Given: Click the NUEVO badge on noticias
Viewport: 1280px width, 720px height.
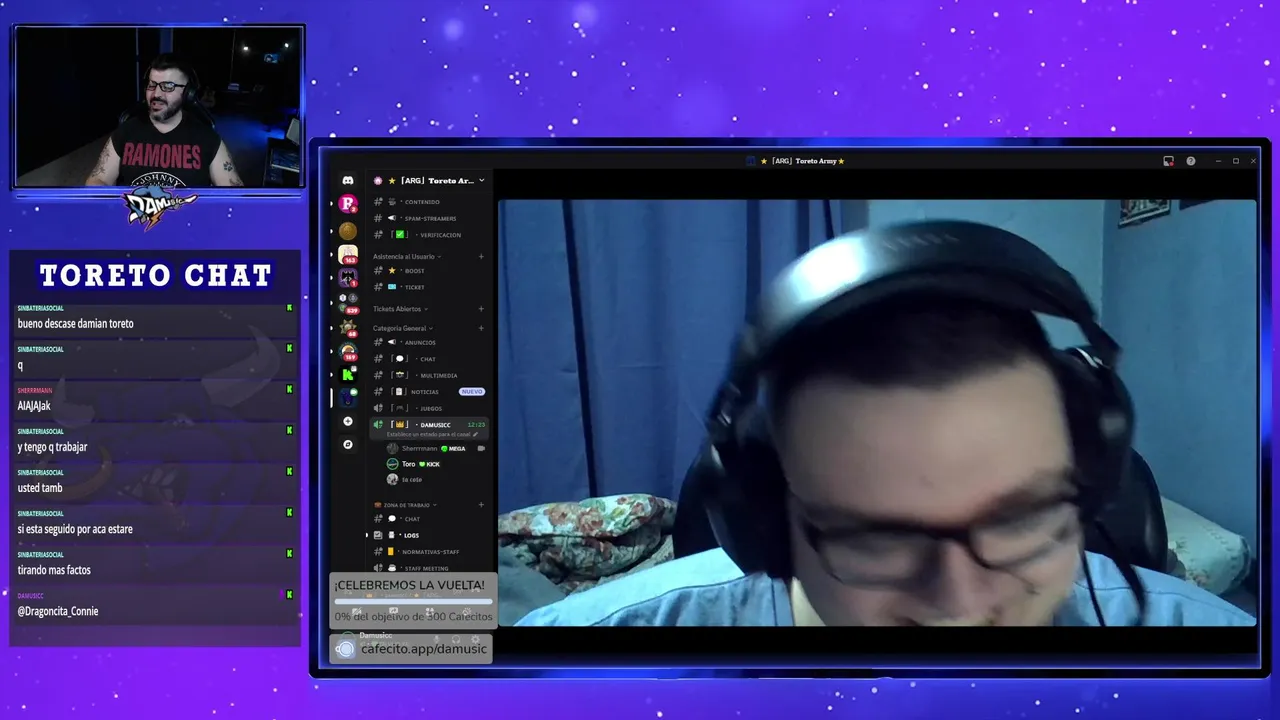Looking at the screenshot, I should (x=471, y=392).
